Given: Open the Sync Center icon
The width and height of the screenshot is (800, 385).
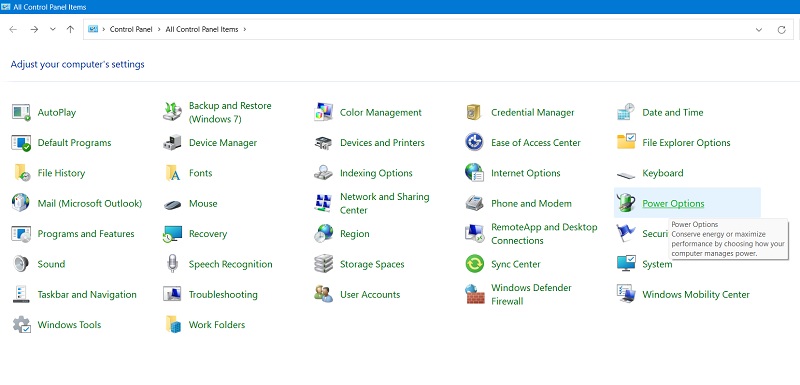Looking at the screenshot, I should [x=474, y=264].
